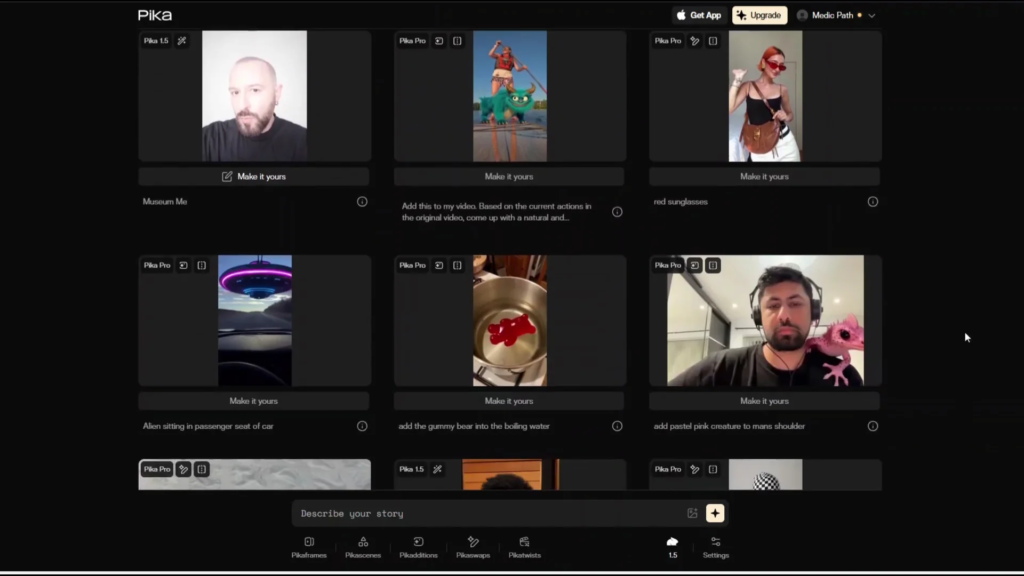
Task: Click the Upgrade button
Action: click(x=759, y=15)
